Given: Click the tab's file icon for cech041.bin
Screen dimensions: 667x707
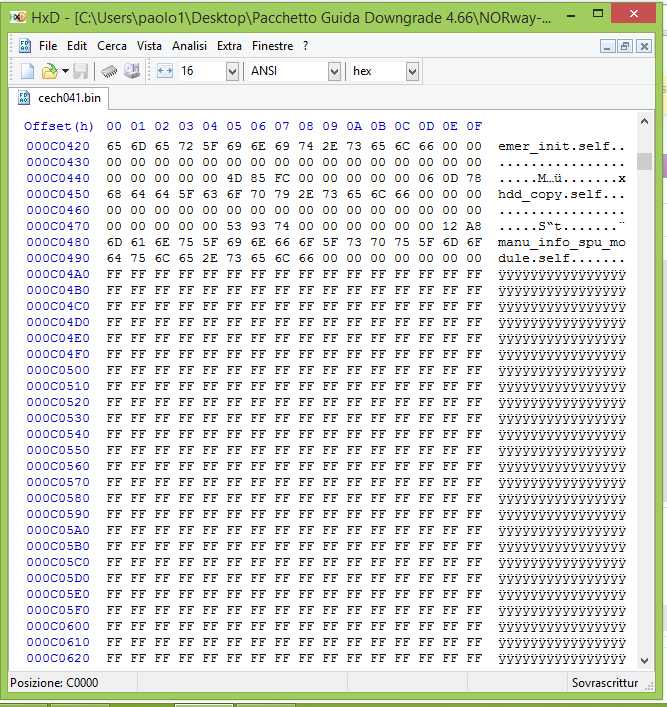Looking at the screenshot, I should coord(24,98).
